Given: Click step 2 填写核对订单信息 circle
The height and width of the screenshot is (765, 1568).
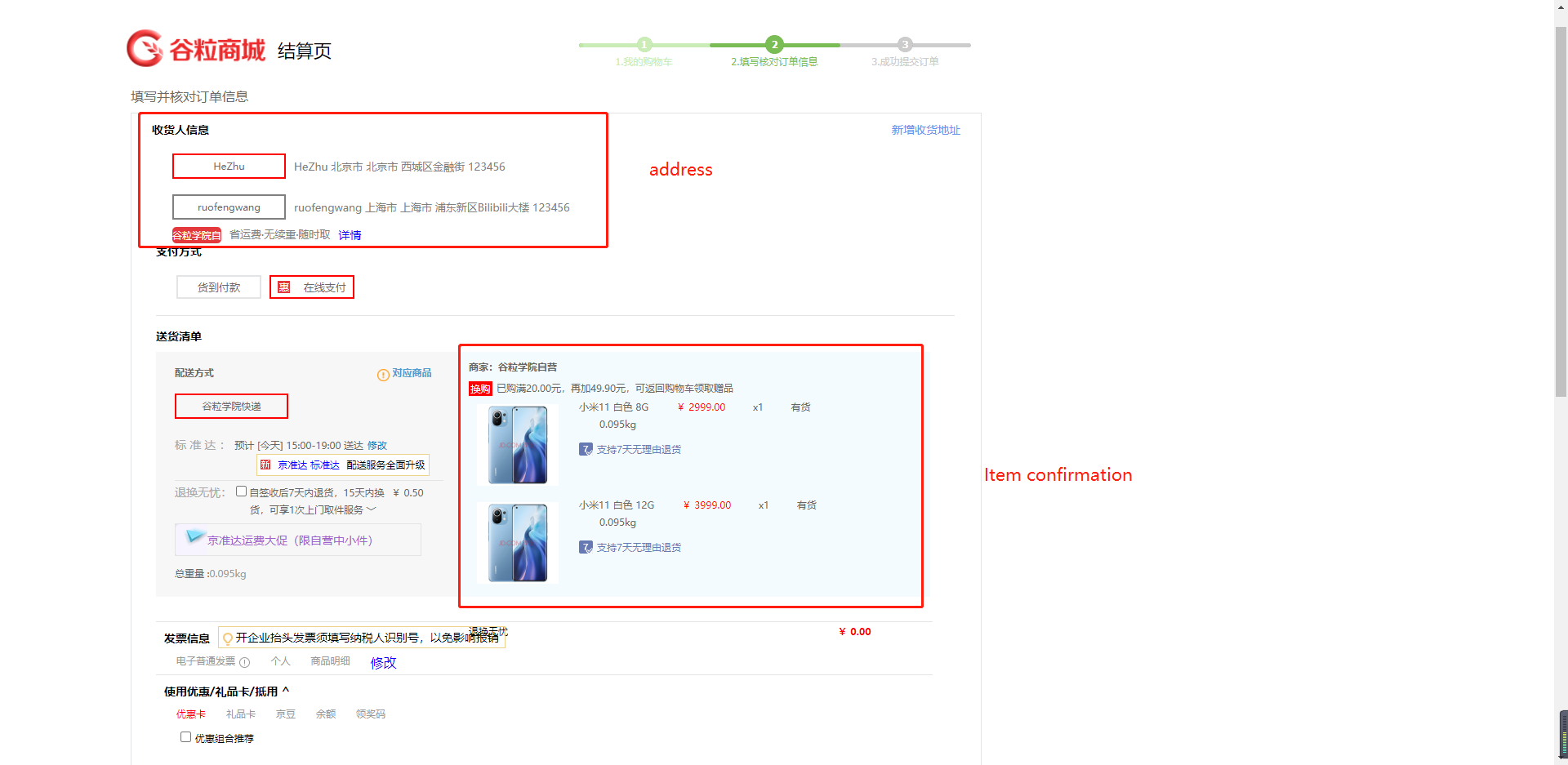Looking at the screenshot, I should pyautogui.click(x=774, y=44).
